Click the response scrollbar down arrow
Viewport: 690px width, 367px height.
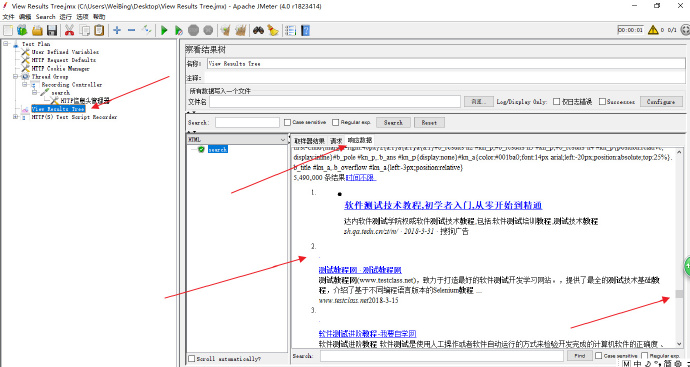coord(679,344)
